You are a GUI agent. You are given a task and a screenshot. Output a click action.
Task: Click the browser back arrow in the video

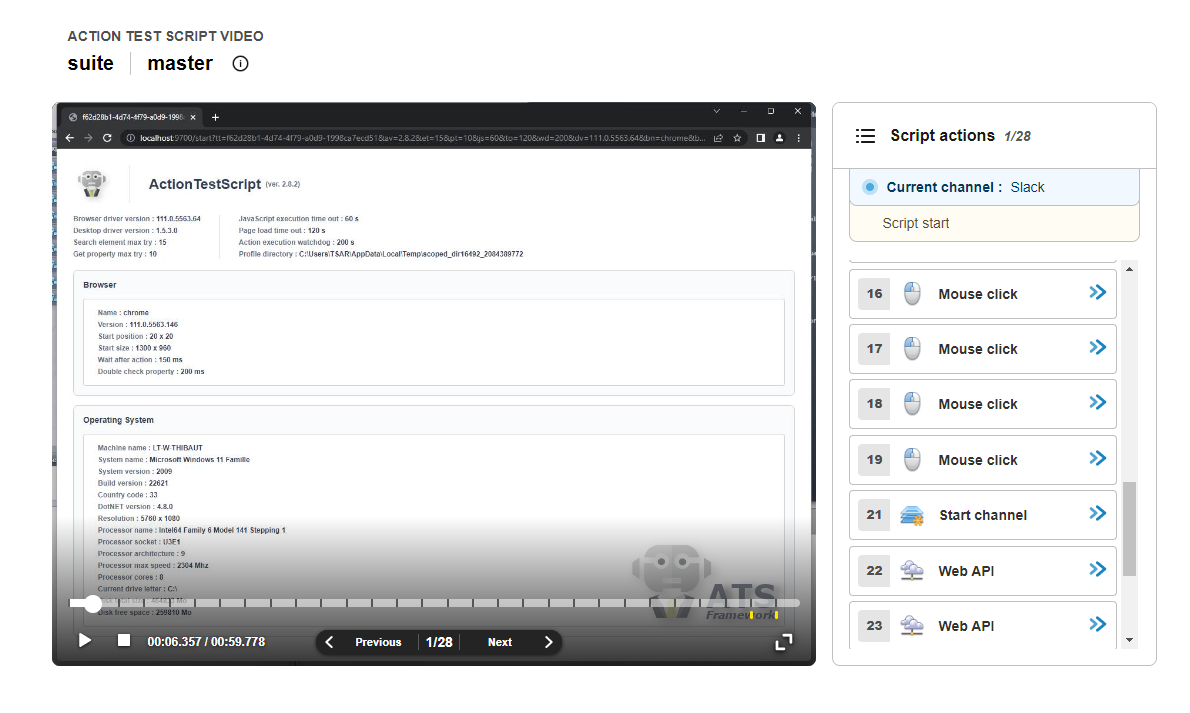point(70,138)
